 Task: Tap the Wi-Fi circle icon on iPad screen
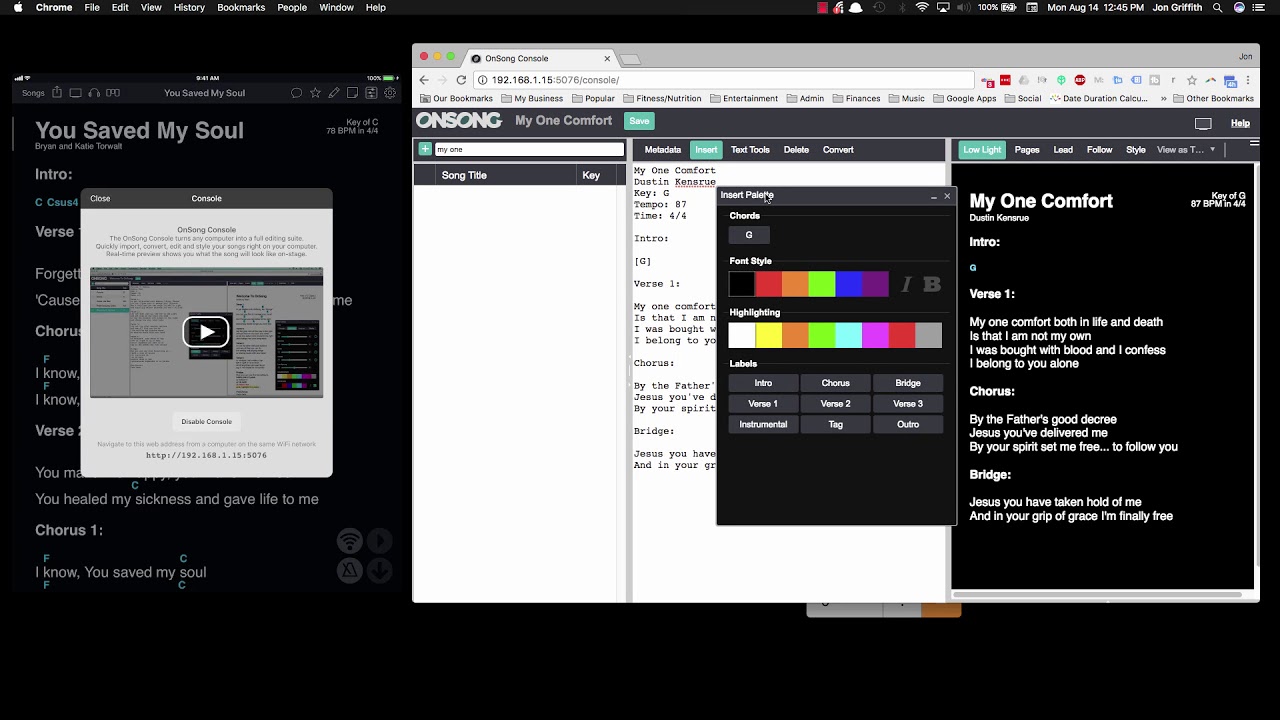tap(349, 541)
